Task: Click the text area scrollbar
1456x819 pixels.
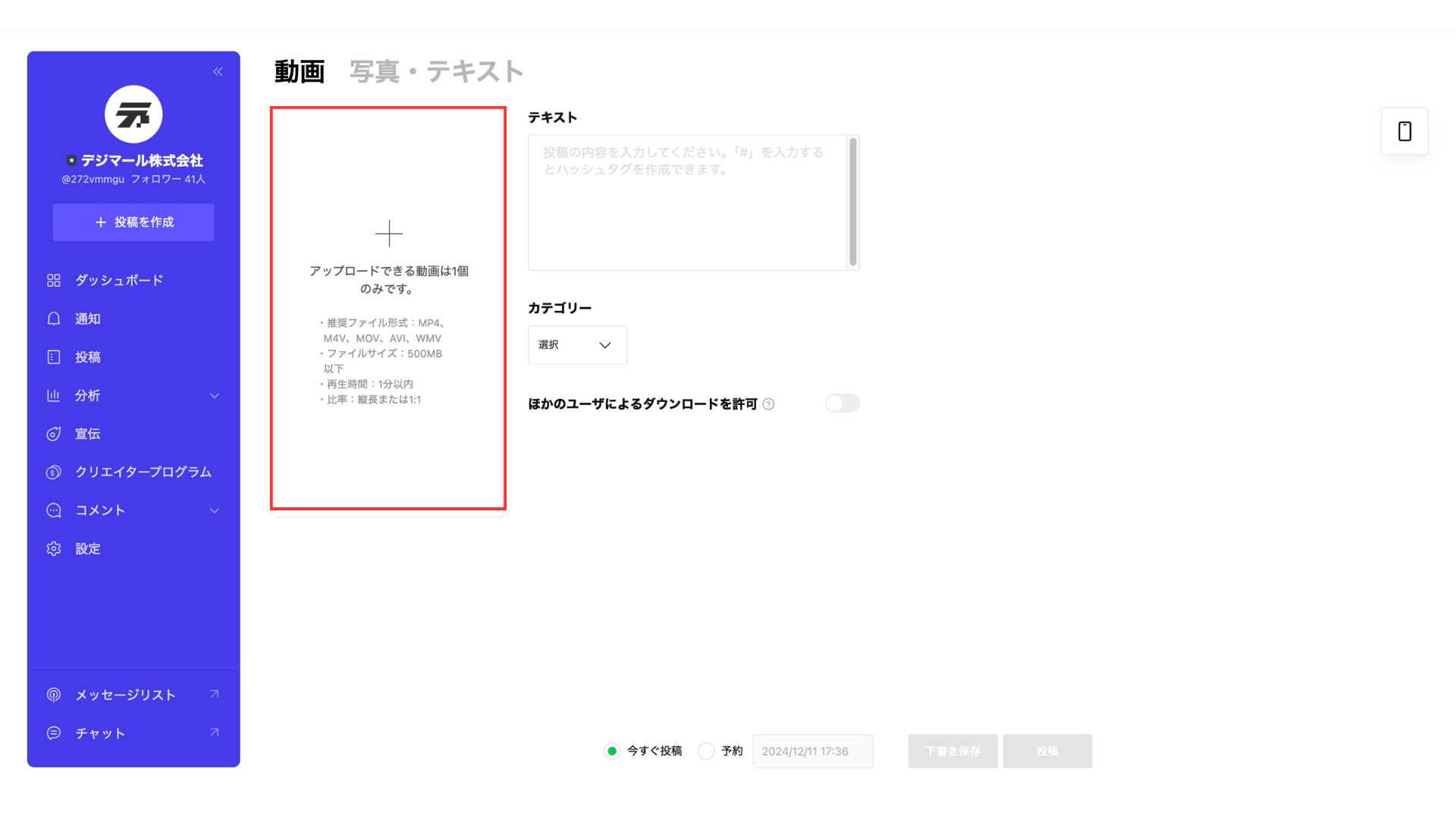Action: click(x=853, y=202)
